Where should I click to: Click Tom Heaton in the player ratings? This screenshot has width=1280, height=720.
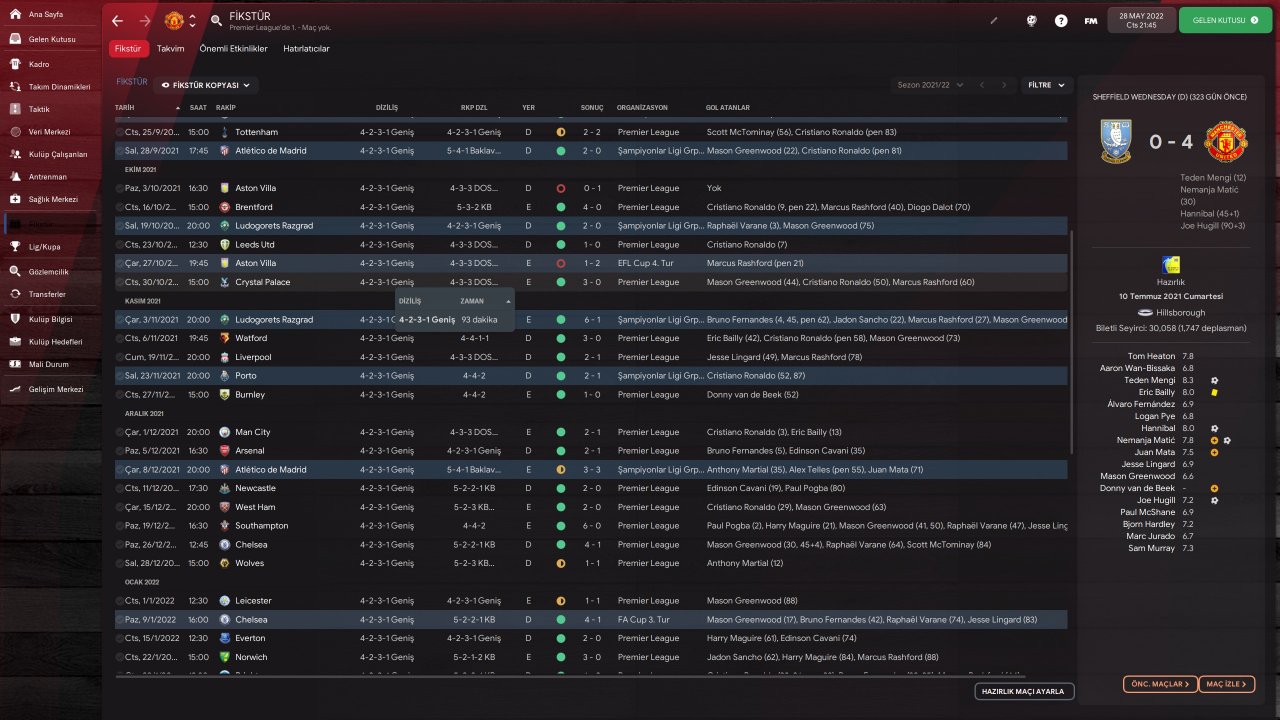[x=1151, y=356]
